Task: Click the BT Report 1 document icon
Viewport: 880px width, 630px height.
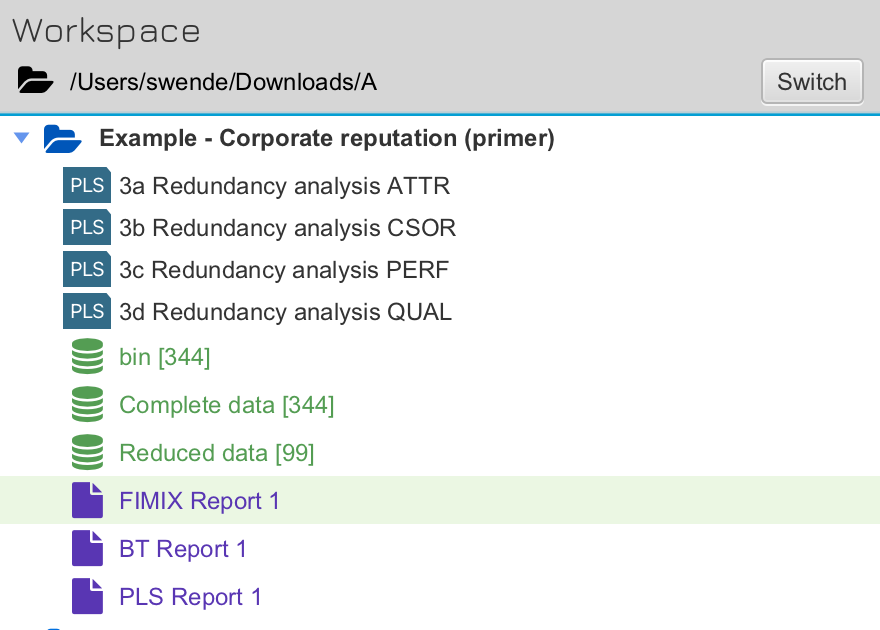Action: (88, 548)
